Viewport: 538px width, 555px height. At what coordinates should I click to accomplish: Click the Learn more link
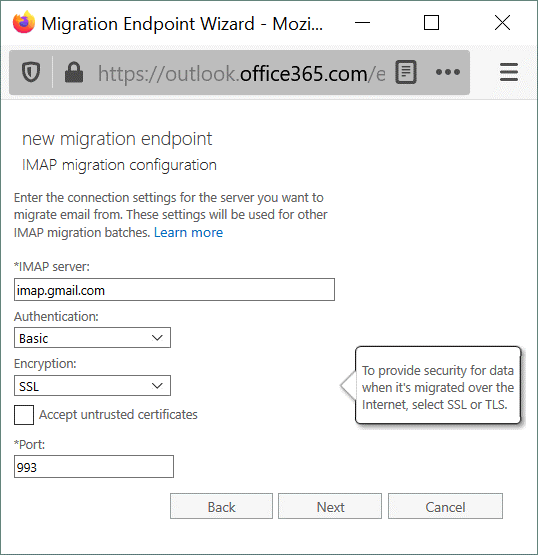(188, 233)
